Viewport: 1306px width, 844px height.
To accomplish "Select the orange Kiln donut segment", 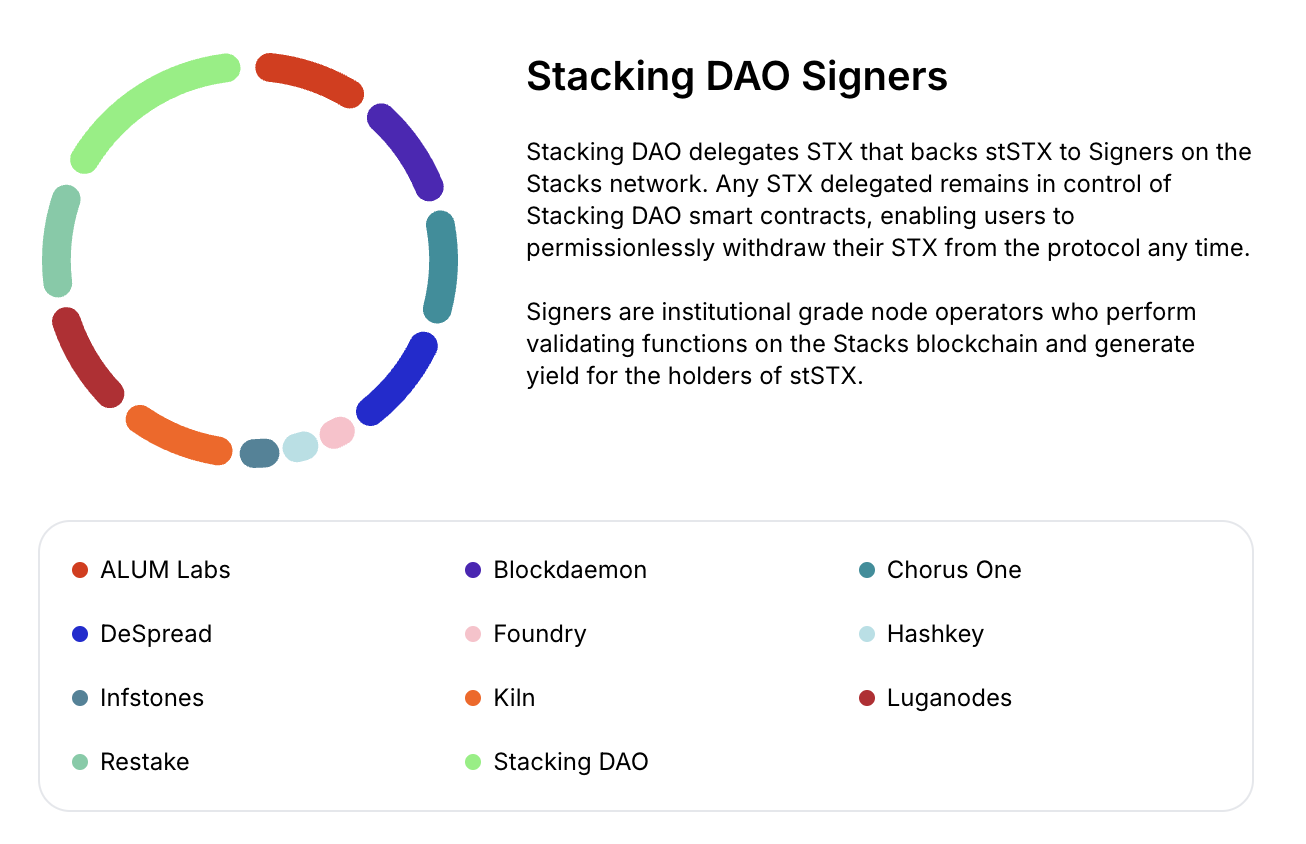I will pyautogui.click(x=177, y=437).
